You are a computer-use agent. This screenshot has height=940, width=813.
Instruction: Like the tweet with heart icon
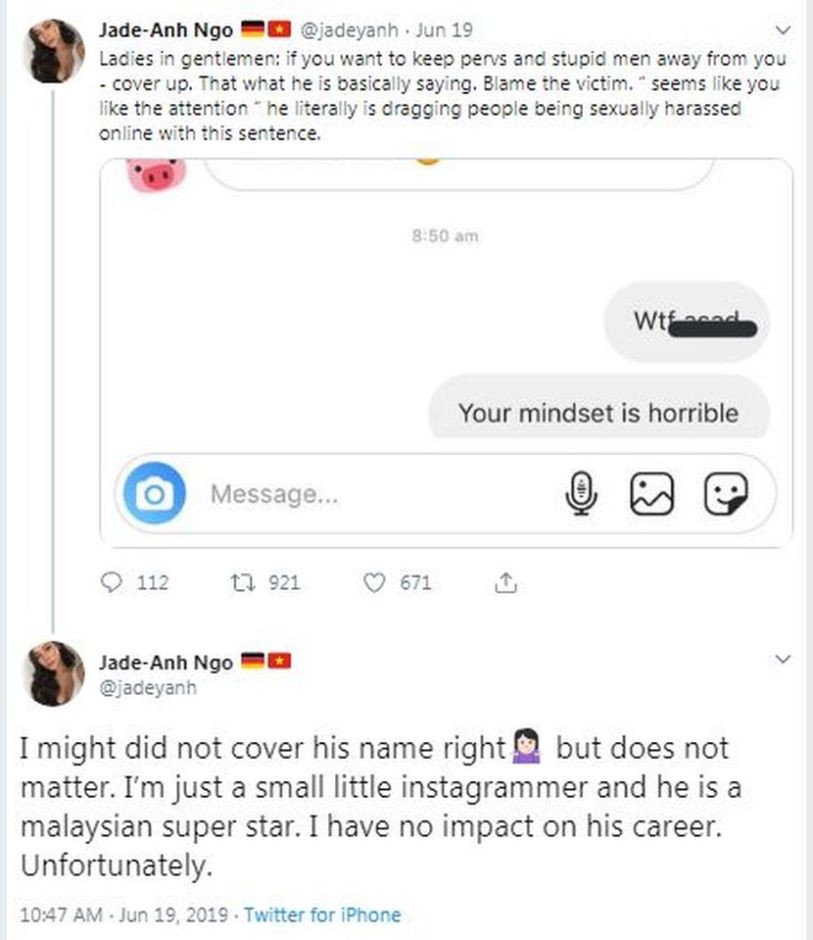coord(375,582)
